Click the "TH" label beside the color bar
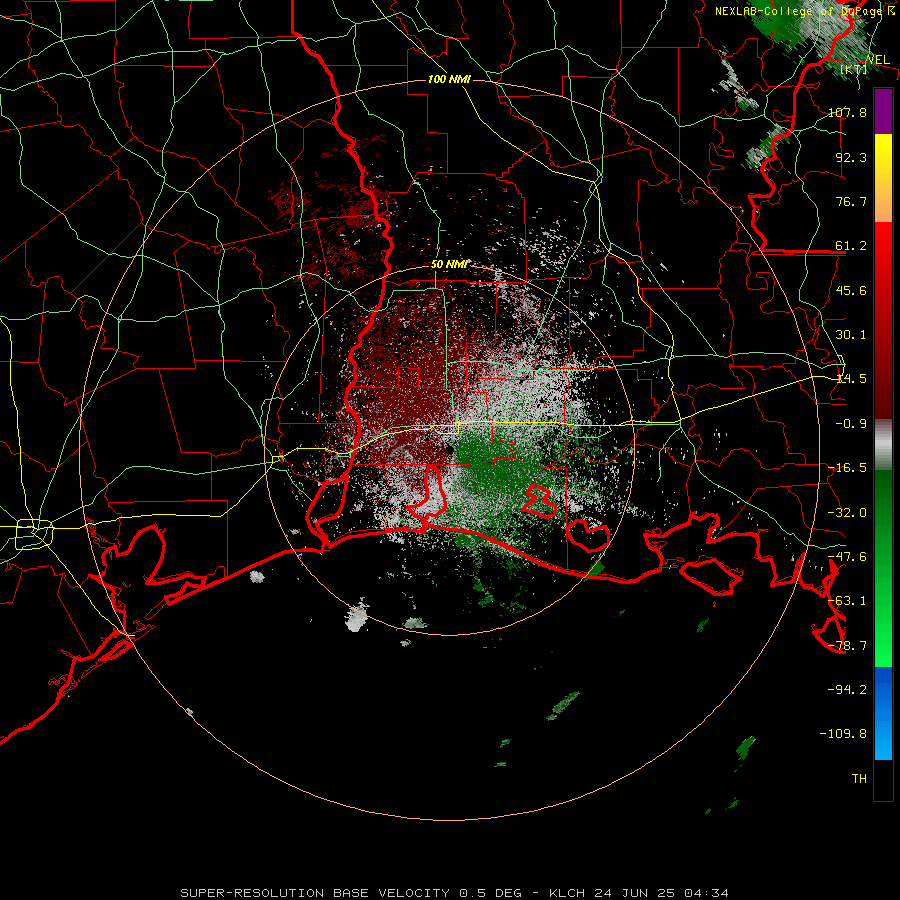 coord(859,778)
